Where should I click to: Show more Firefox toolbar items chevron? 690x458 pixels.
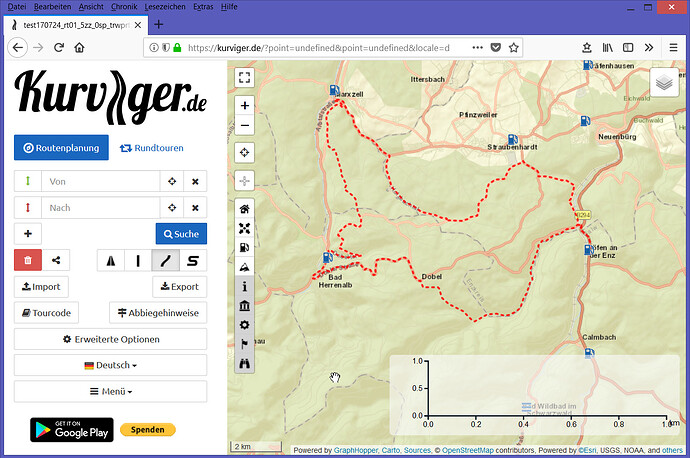[649, 48]
